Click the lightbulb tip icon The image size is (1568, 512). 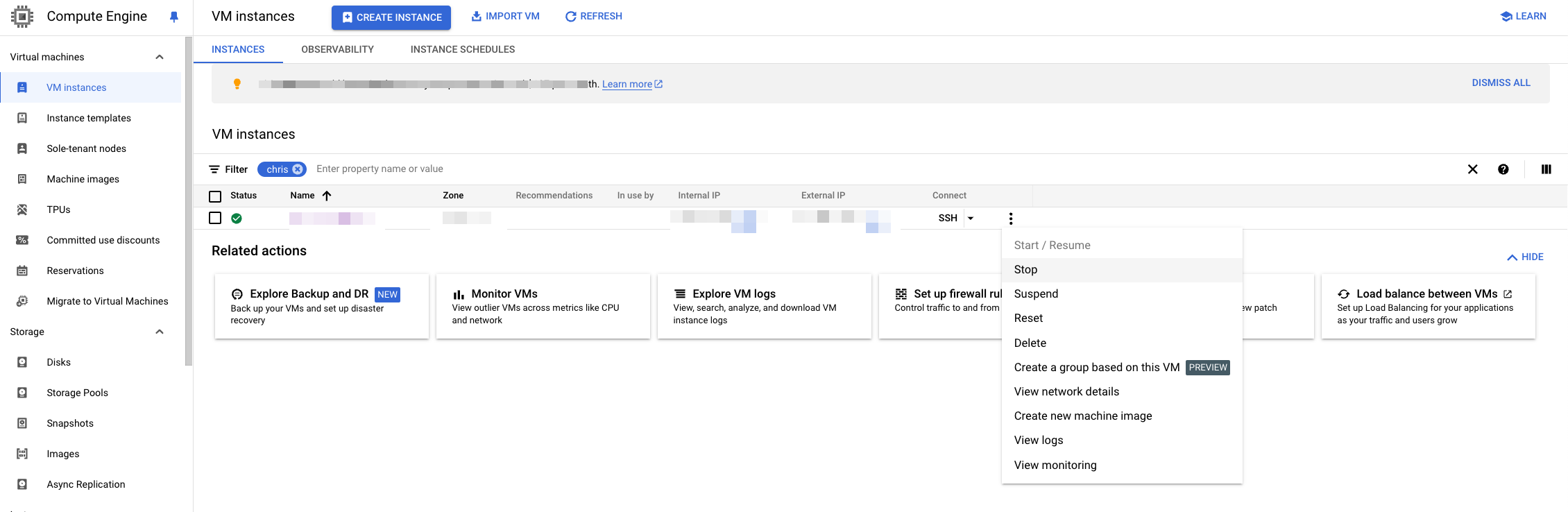tap(237, 84)
